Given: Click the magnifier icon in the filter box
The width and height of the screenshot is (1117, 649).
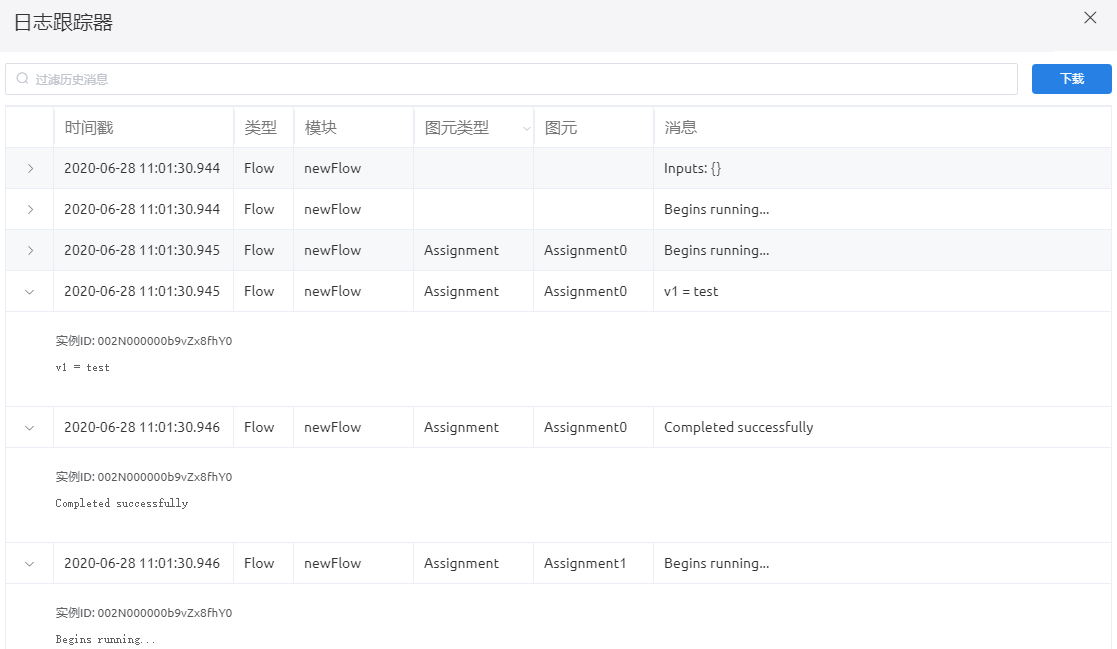Looking at the screenshot, I should tap(23, 78).
